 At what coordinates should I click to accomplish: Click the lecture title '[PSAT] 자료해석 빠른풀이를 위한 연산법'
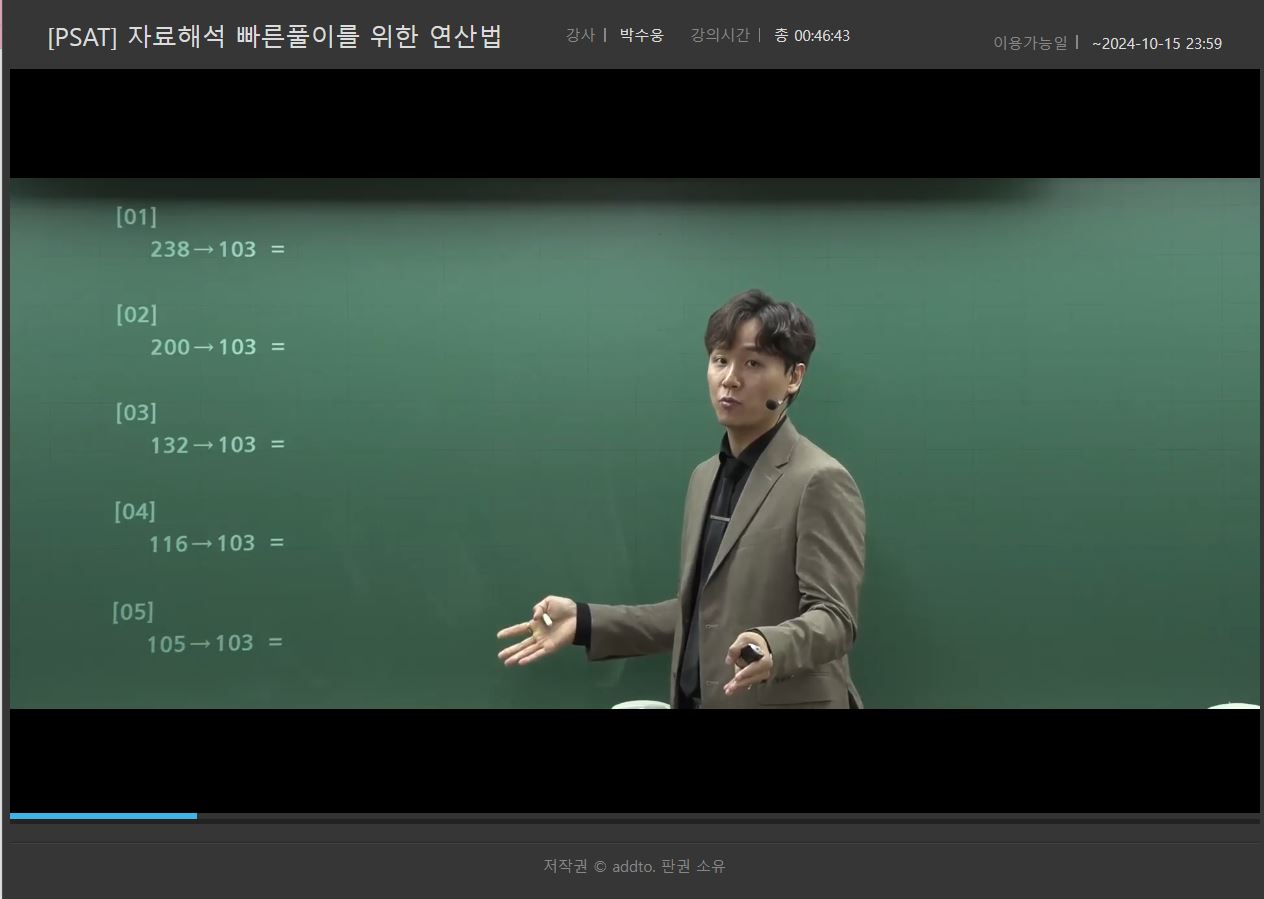tap(274, 37)
